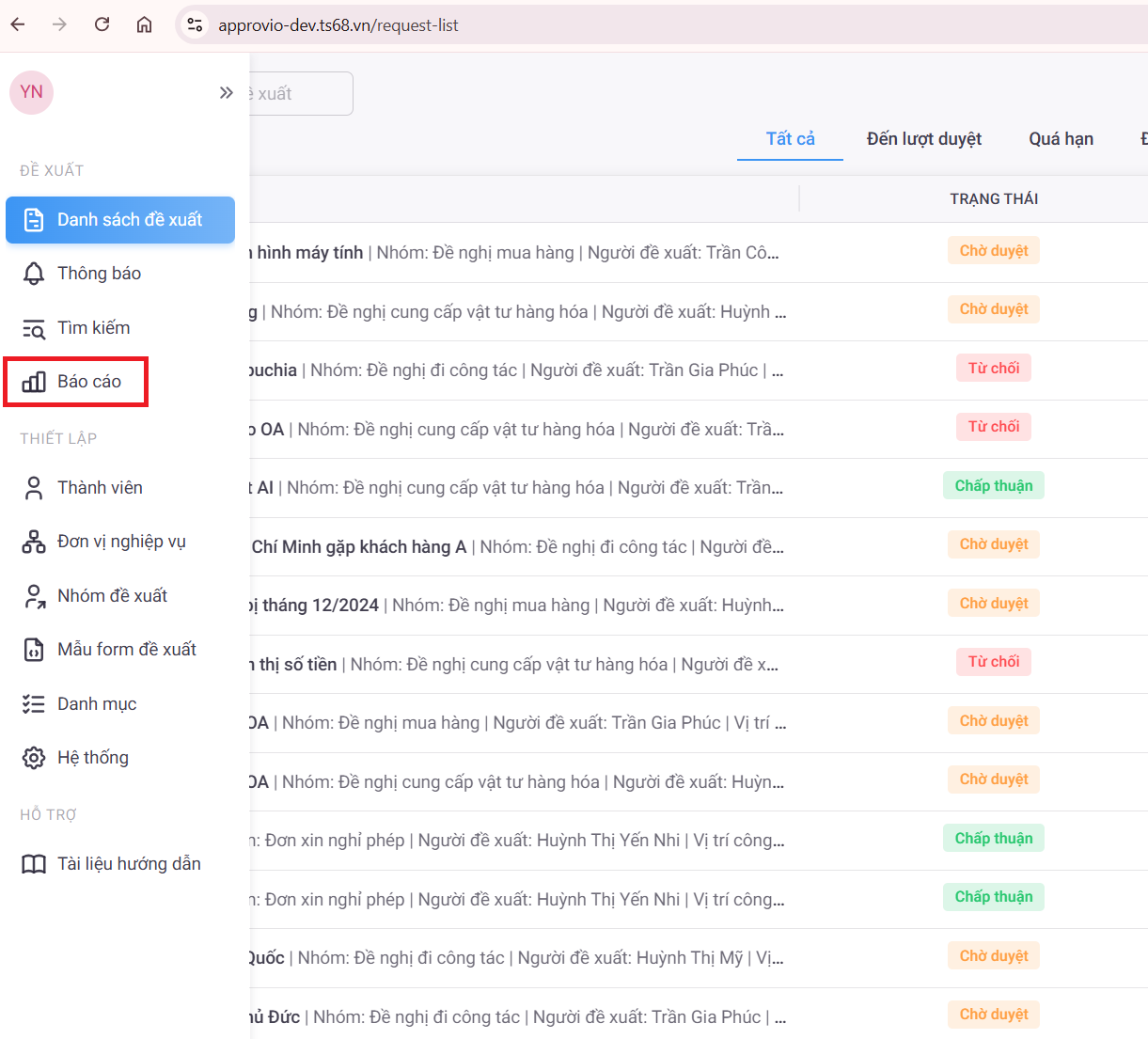1148x1039 pixels.
Task: Open Đơn vị nghiệp vụ org icon
Action: pos(34,542)
